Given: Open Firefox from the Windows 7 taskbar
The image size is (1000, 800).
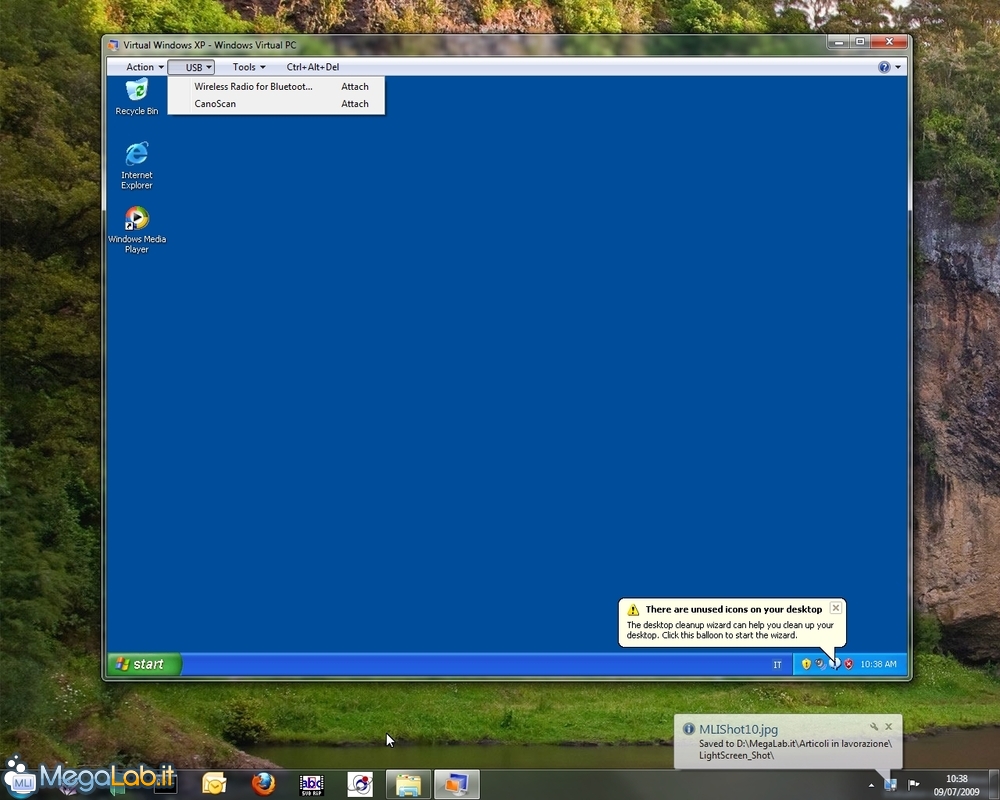Looking at the screenshot, I should click(x=263, y=784).
